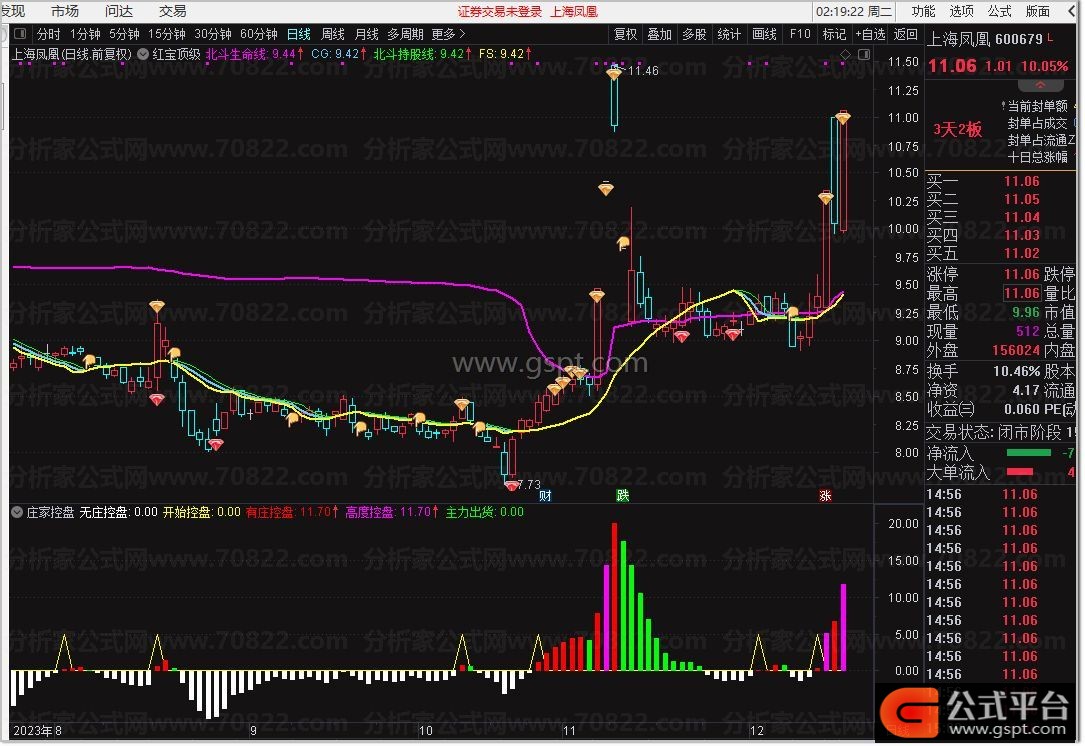This screenshot has height=746, width=1085.
Task: Click the 证券交易未登录 login status link
Action: (500, 12)
